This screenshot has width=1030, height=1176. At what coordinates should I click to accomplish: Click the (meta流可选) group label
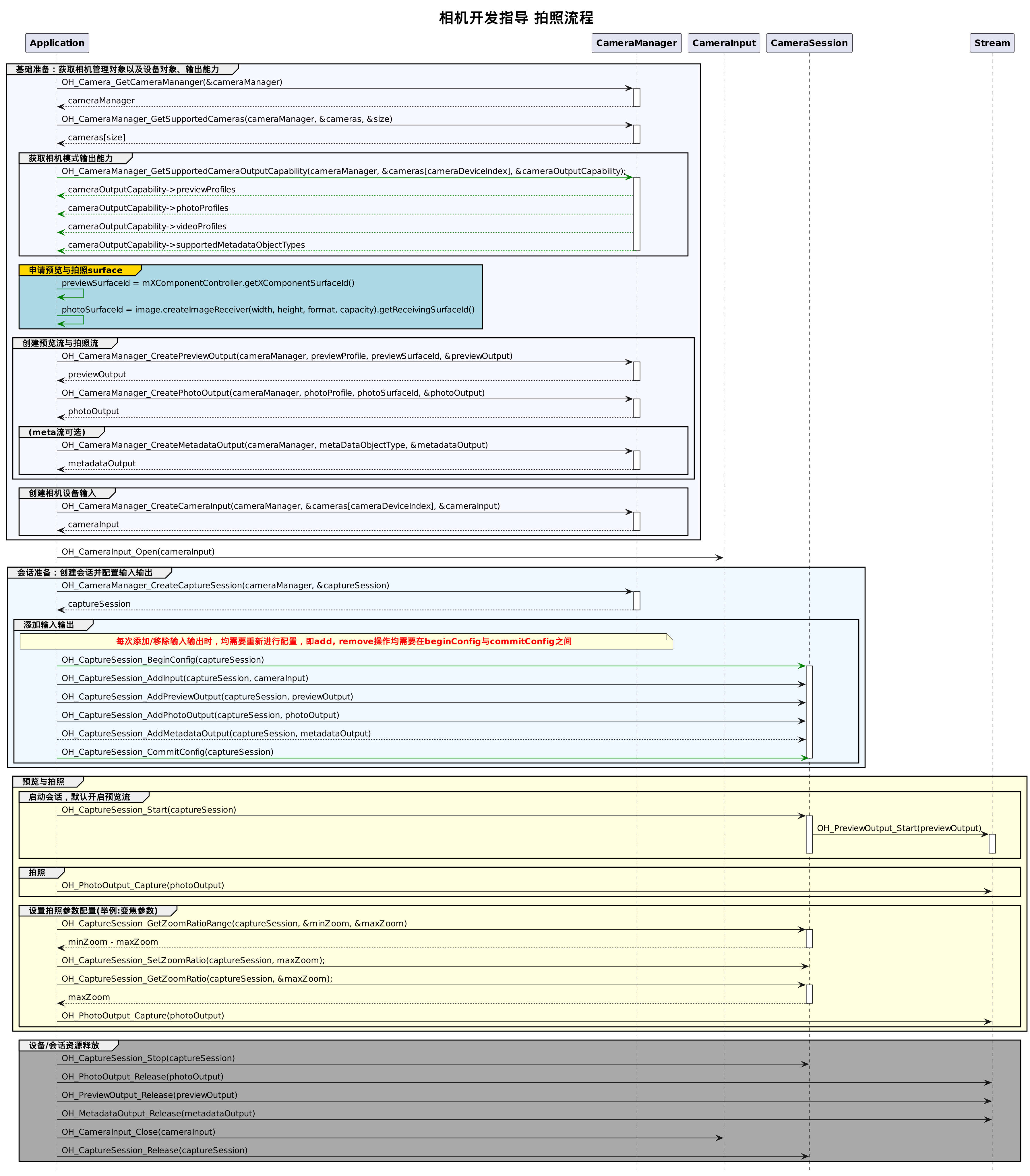click(x=57, y=432)
